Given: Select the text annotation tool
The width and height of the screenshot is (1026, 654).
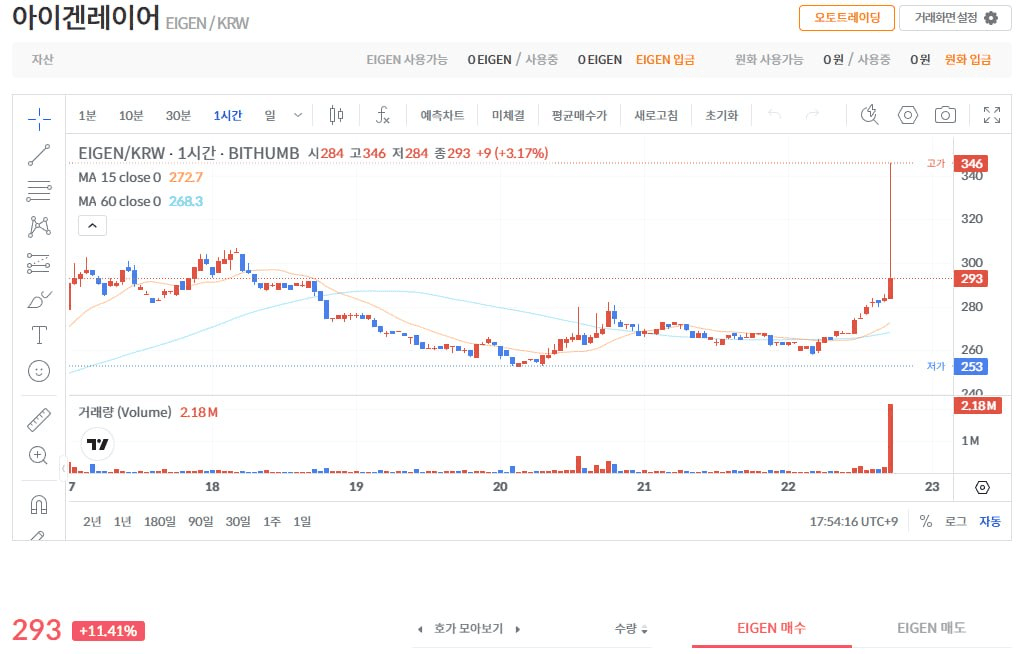Looking at the screenshot, I should click(x=39, y=335).
